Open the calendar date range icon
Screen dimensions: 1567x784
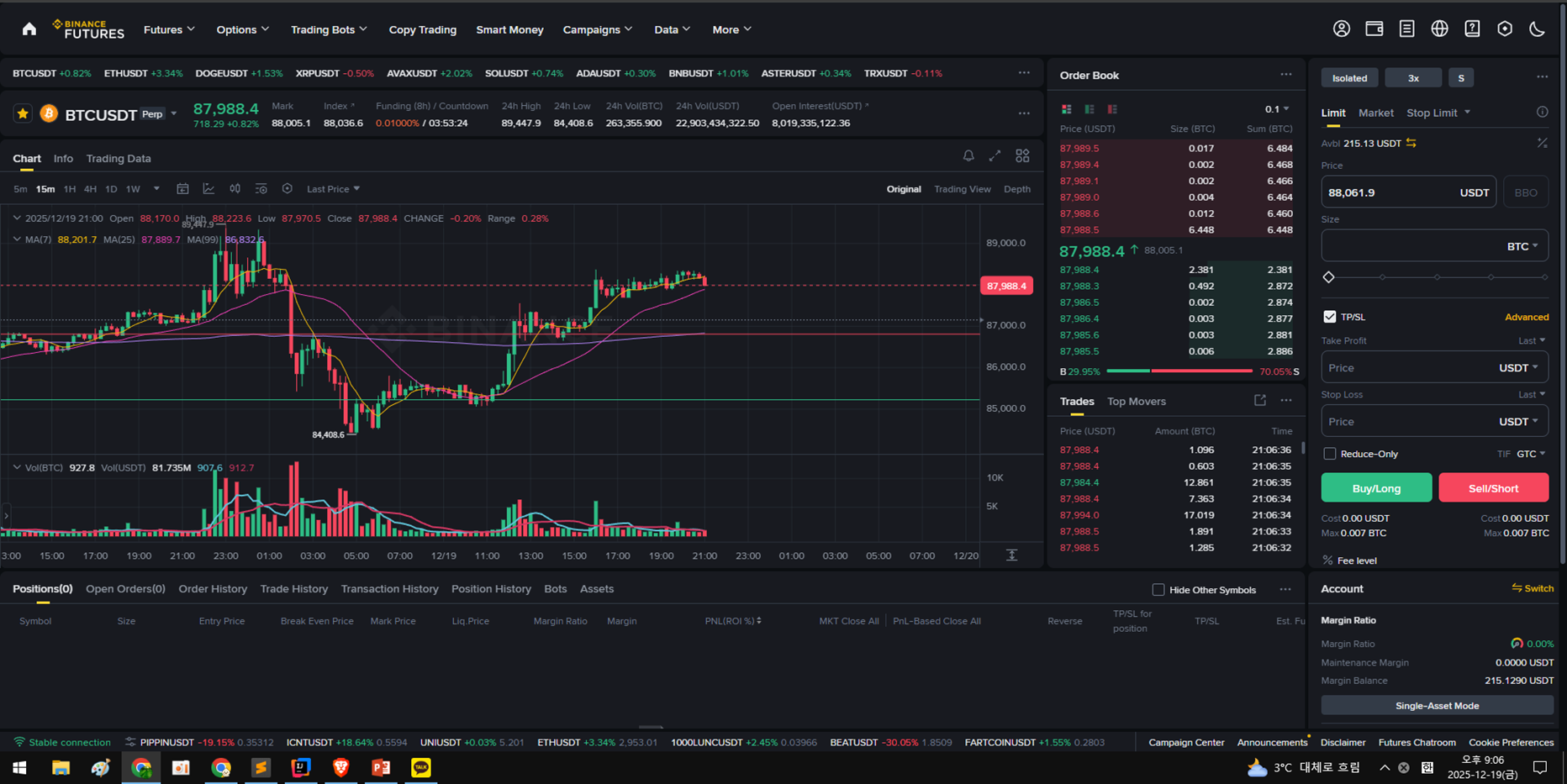(x=182, y=189)
